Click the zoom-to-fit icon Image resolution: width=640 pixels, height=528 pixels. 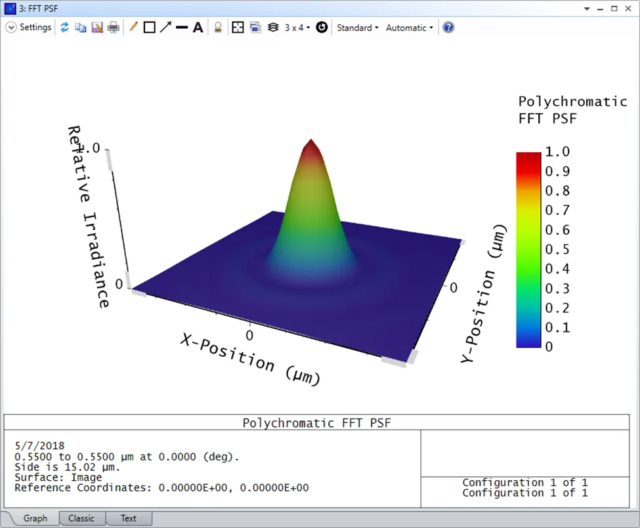pyautogui.click(x=238, y=27)
